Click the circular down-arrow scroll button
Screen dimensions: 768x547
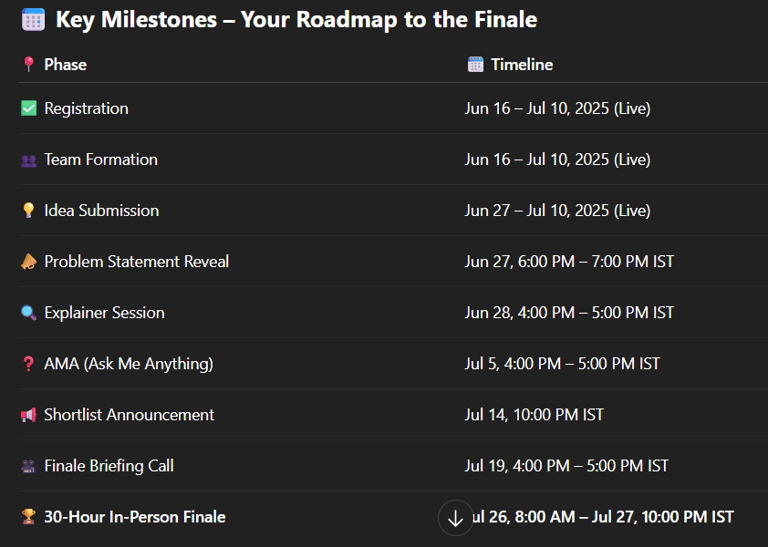point(456,518)
